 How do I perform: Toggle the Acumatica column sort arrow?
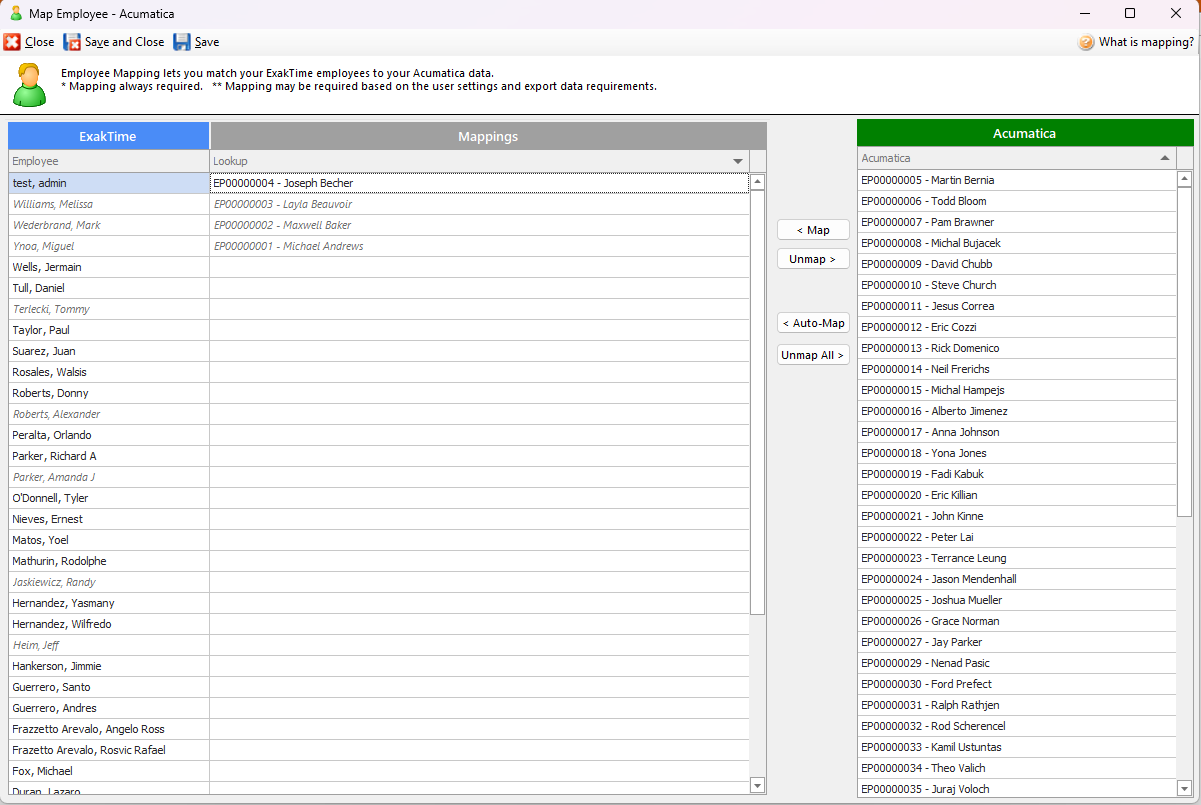tap(1165, 158)
